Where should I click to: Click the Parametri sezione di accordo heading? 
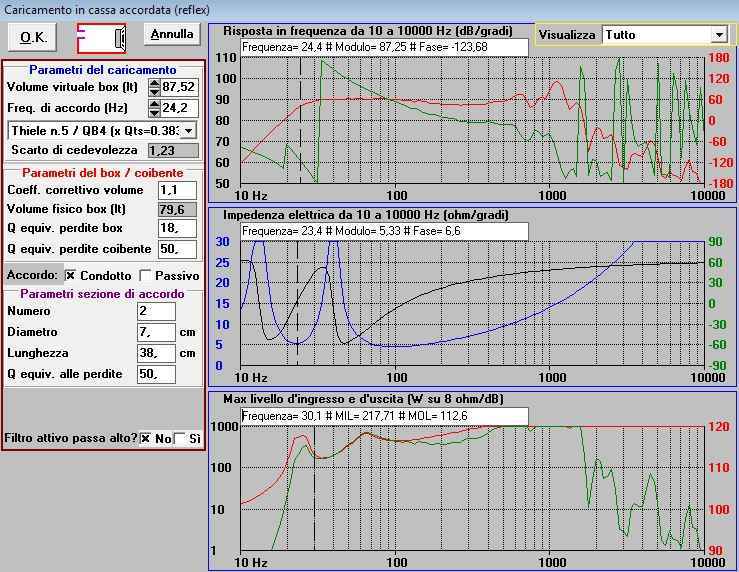point(102,294)
